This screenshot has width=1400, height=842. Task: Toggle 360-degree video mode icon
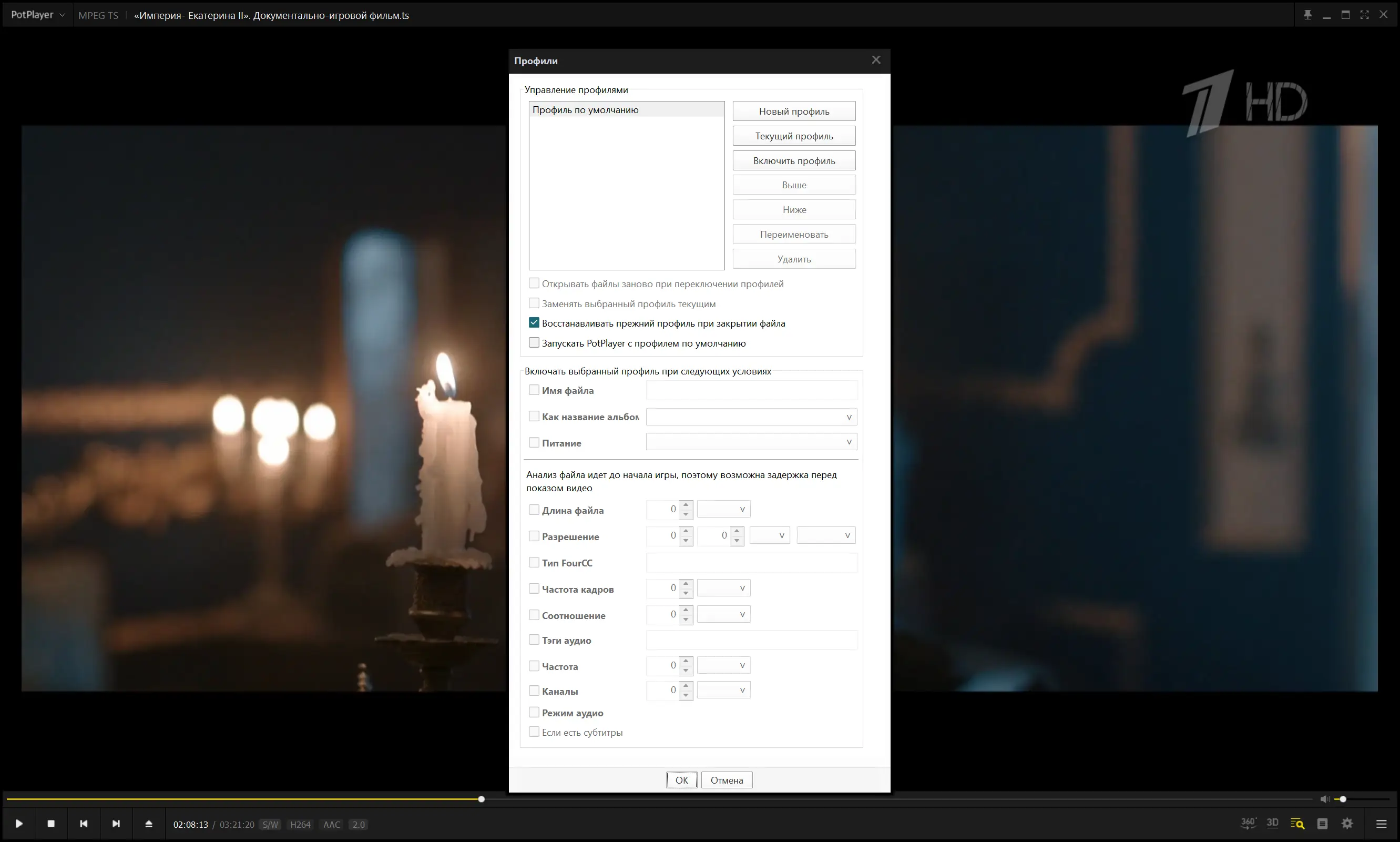[1248, 823]
